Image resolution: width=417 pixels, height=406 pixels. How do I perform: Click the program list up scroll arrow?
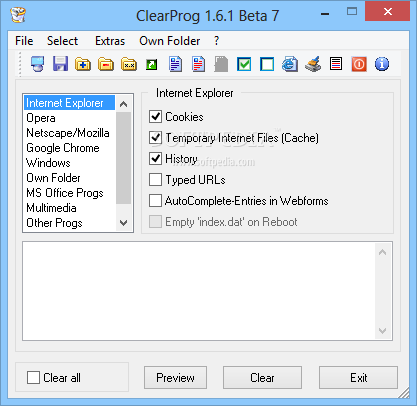(123, 104)
